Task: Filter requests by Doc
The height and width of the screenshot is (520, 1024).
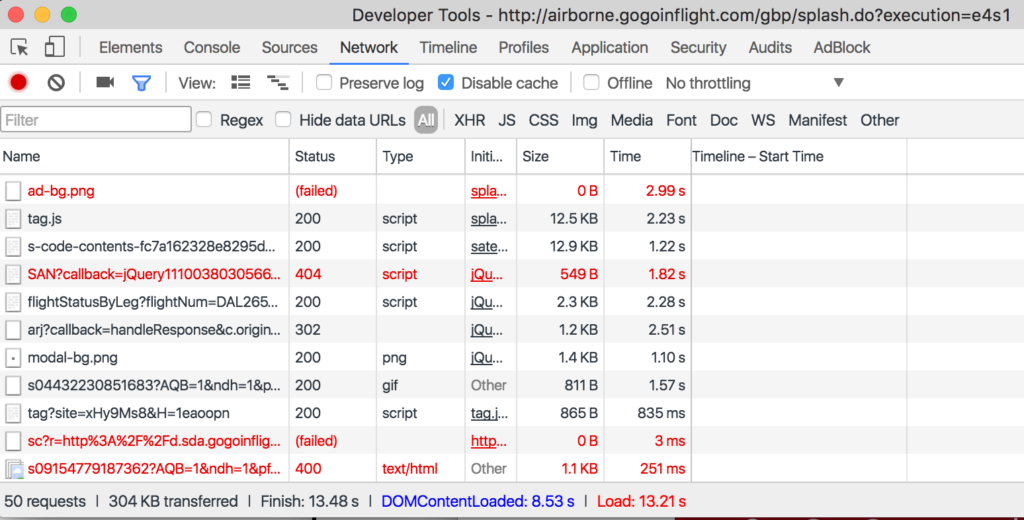Action: pos(724,120)
